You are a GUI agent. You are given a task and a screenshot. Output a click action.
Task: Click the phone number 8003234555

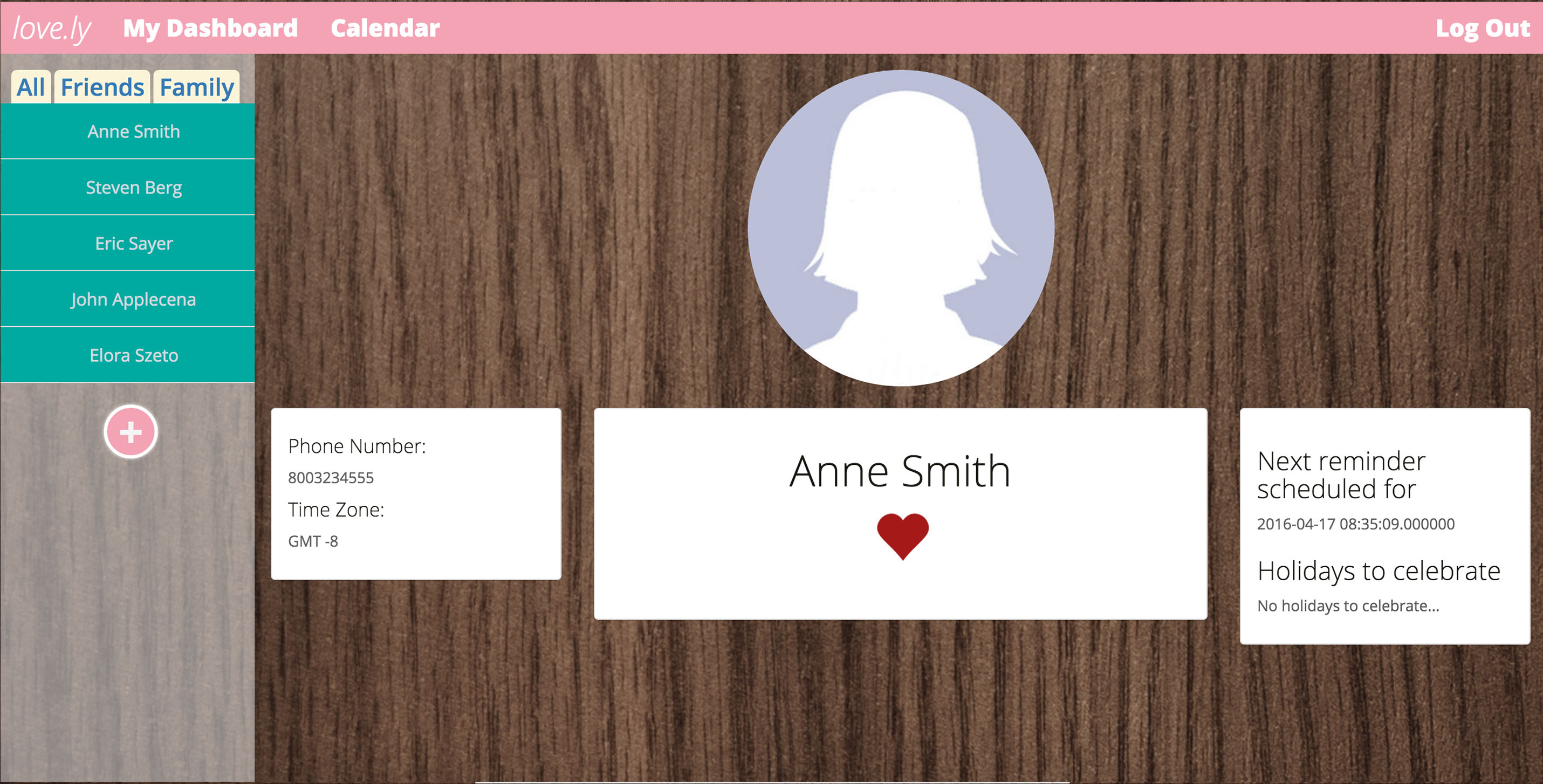331,478
